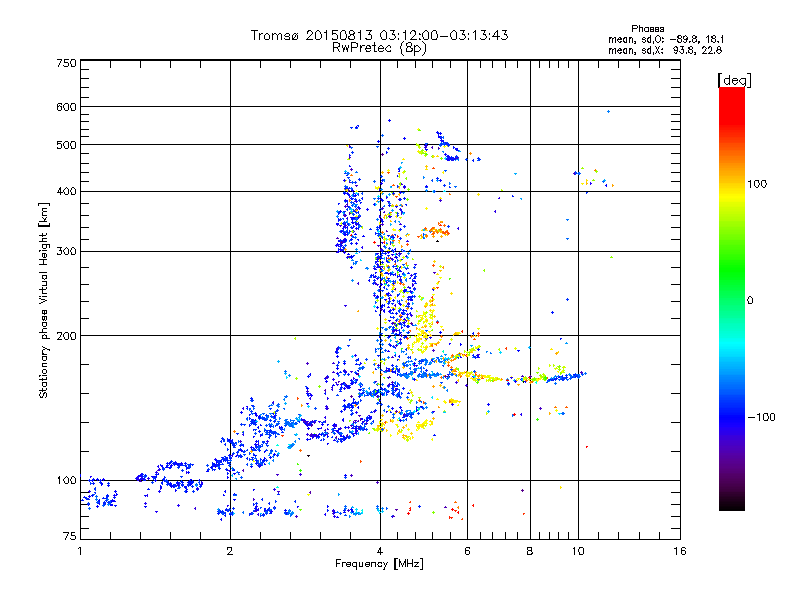Viewport: 800px width, 600px height.
Task: Click x-axis tick label '1'
Action: (x=80, y=551)
